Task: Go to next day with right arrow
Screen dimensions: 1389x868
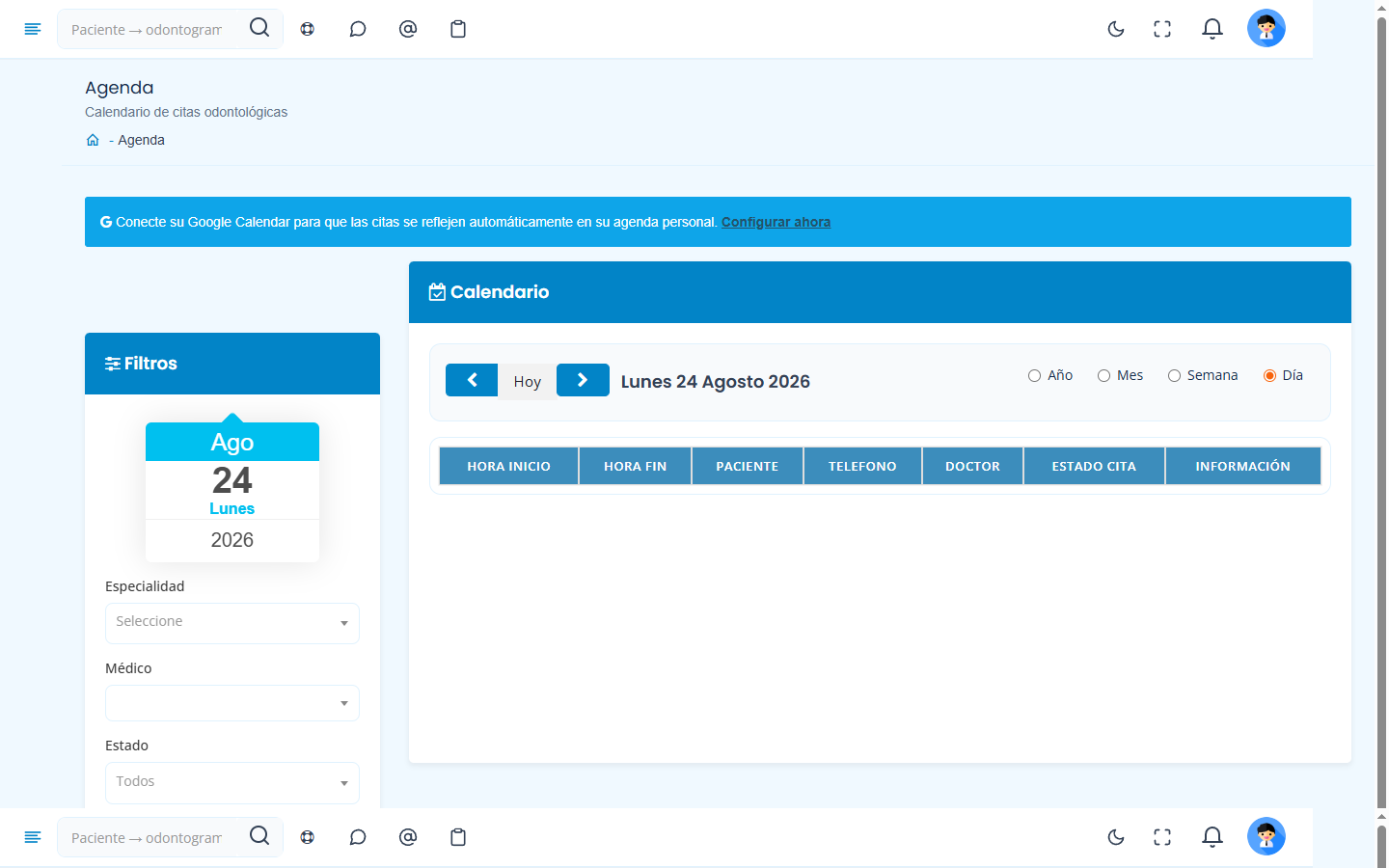Action: click(583, 380)
